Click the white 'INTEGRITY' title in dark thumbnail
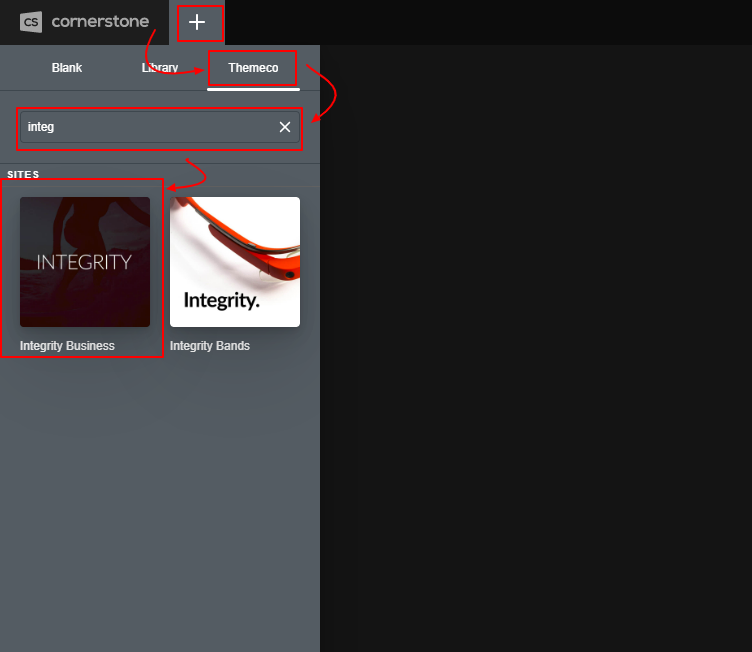This screenshot has width=752, height=652. [x=84, y=262]
